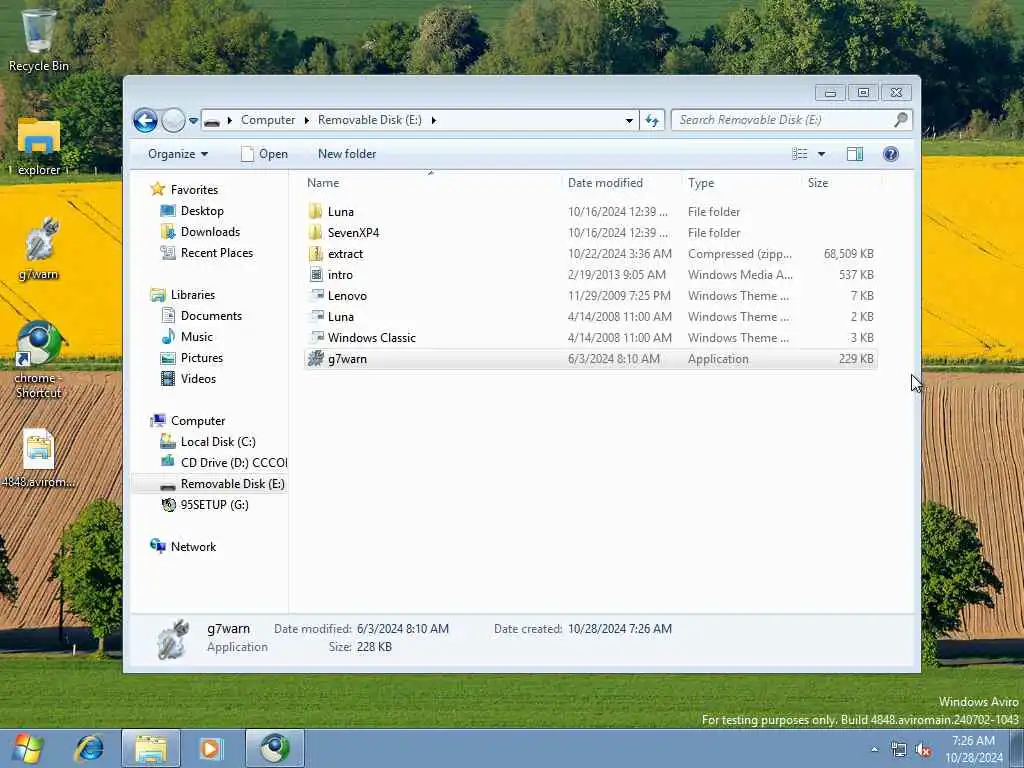Click the Forward navigation arrow
Screen dimensions: 1024x768
(173, 120)
